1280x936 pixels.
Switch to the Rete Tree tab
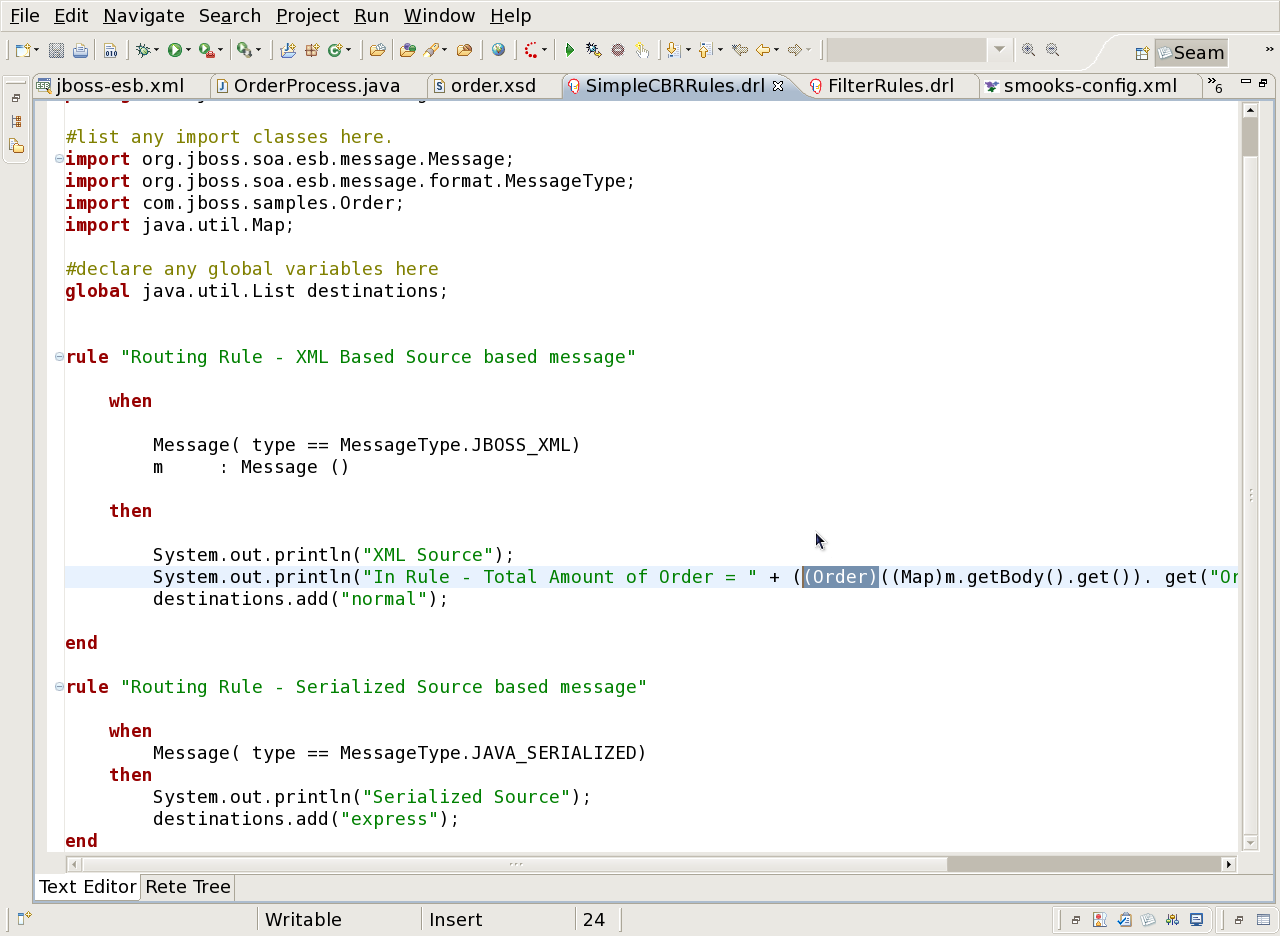[x=188, y=887]
